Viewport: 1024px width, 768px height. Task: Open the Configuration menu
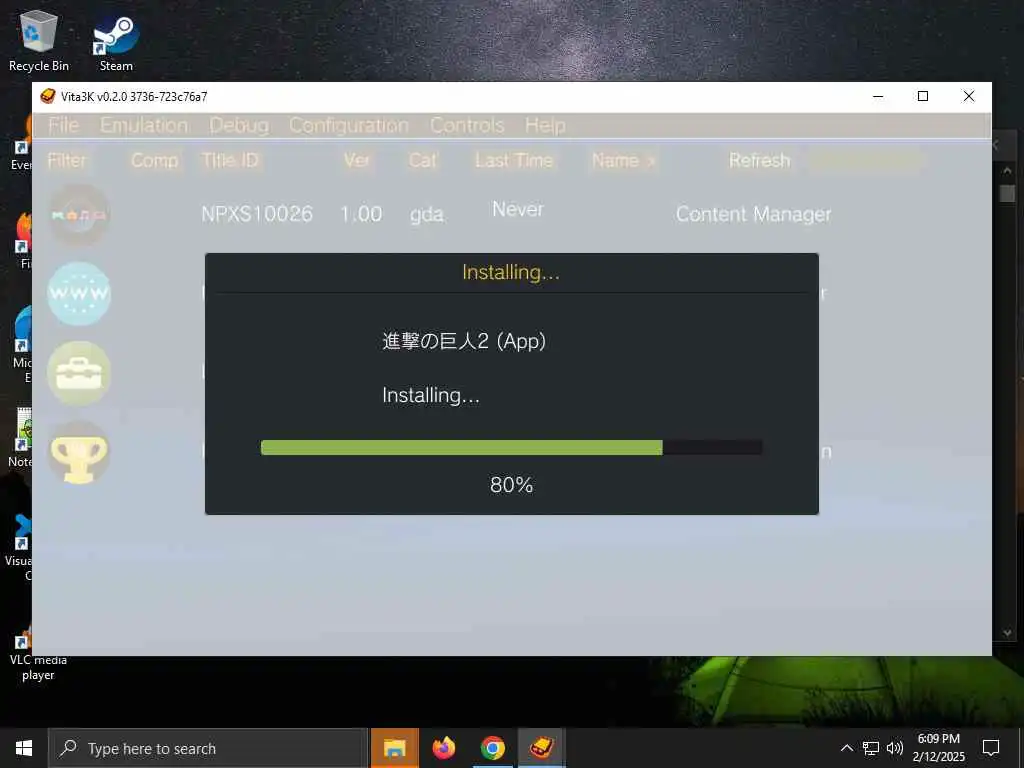point(349,125)
